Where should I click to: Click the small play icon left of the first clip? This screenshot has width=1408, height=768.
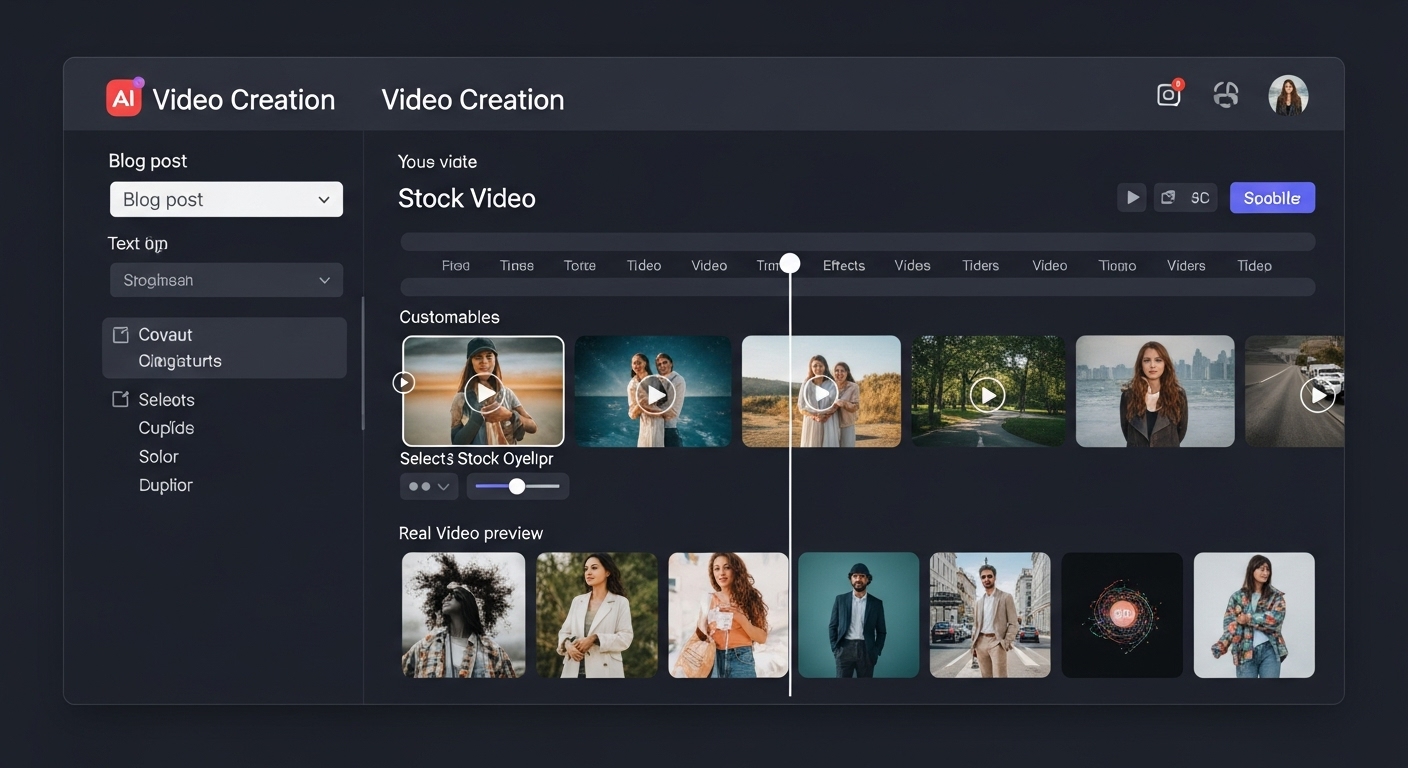click(404, 382)
